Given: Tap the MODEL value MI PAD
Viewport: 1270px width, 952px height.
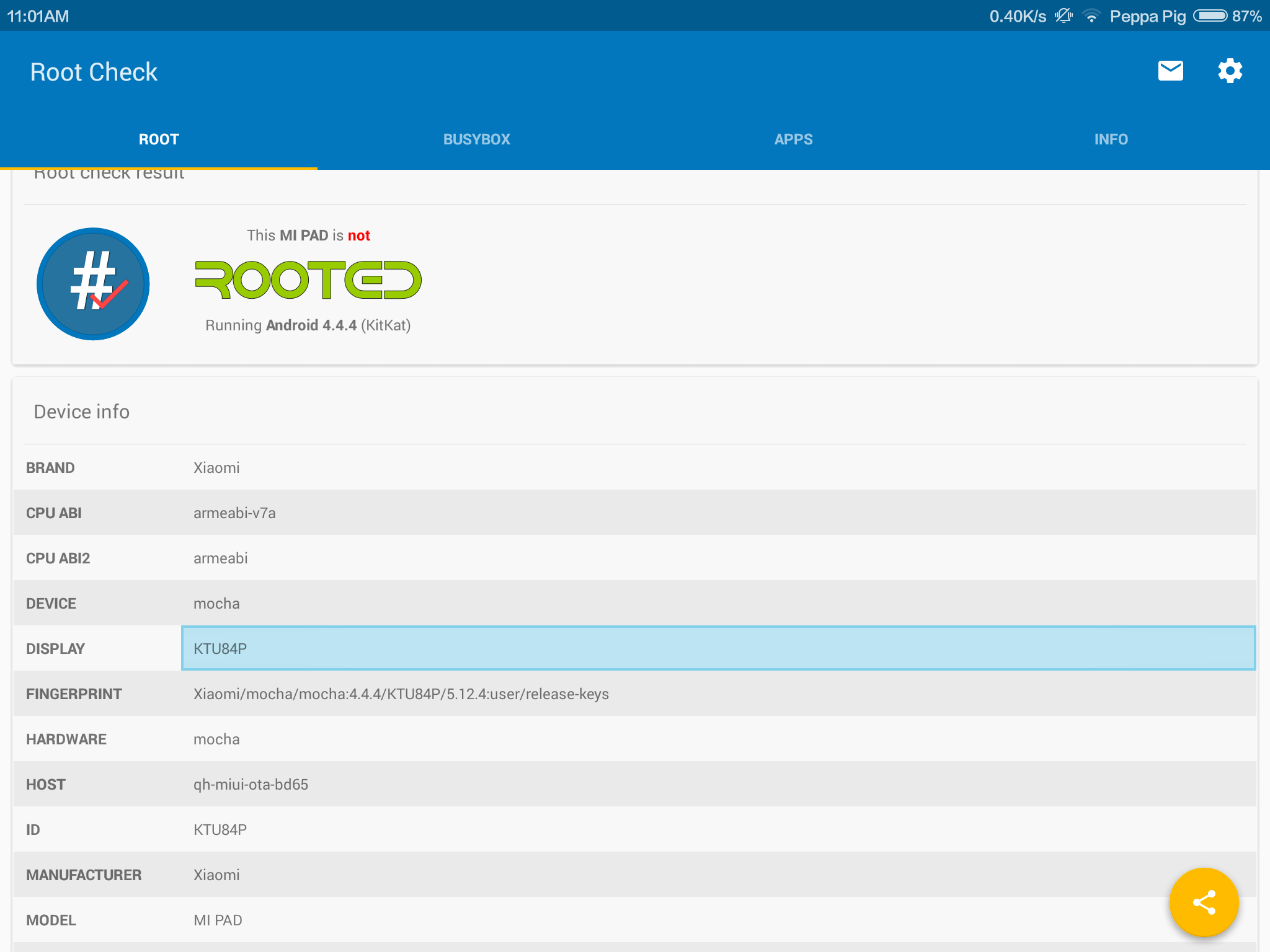Looking at the screenshot, I should coord(218,920).
